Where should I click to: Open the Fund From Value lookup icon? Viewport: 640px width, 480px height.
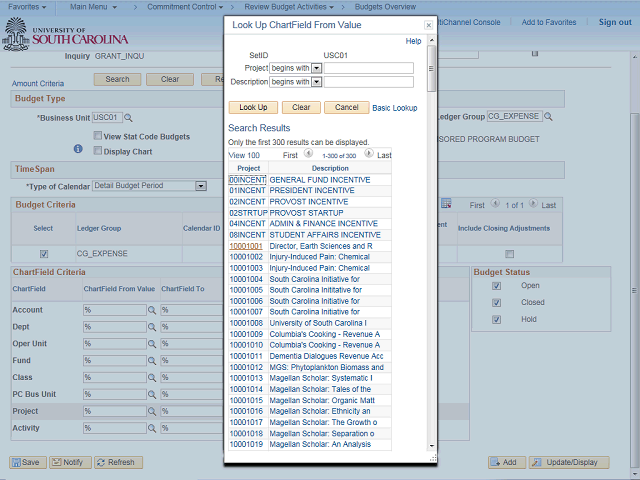pos(152,361)
